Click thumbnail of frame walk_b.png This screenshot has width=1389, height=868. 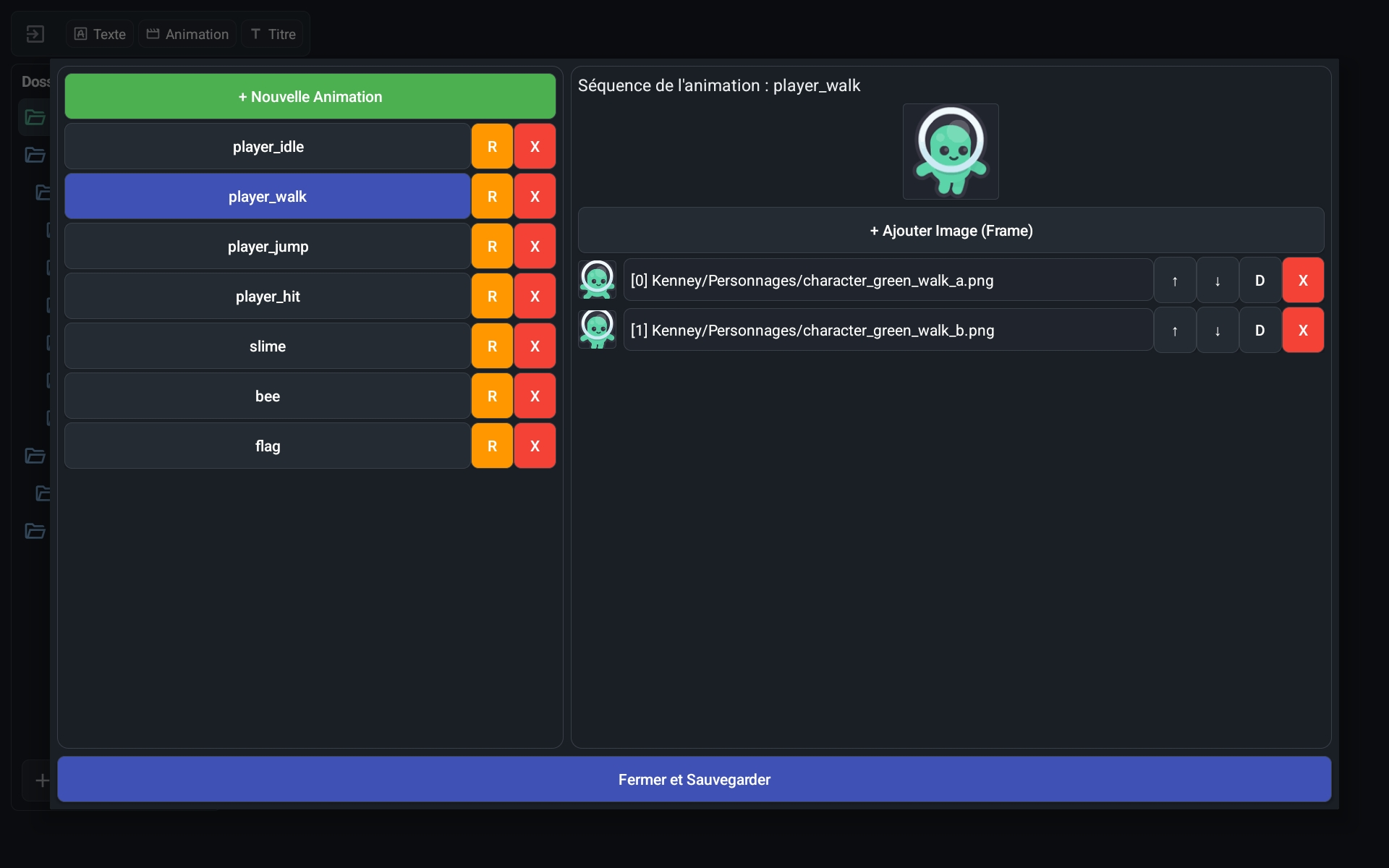tap(597, 330)
